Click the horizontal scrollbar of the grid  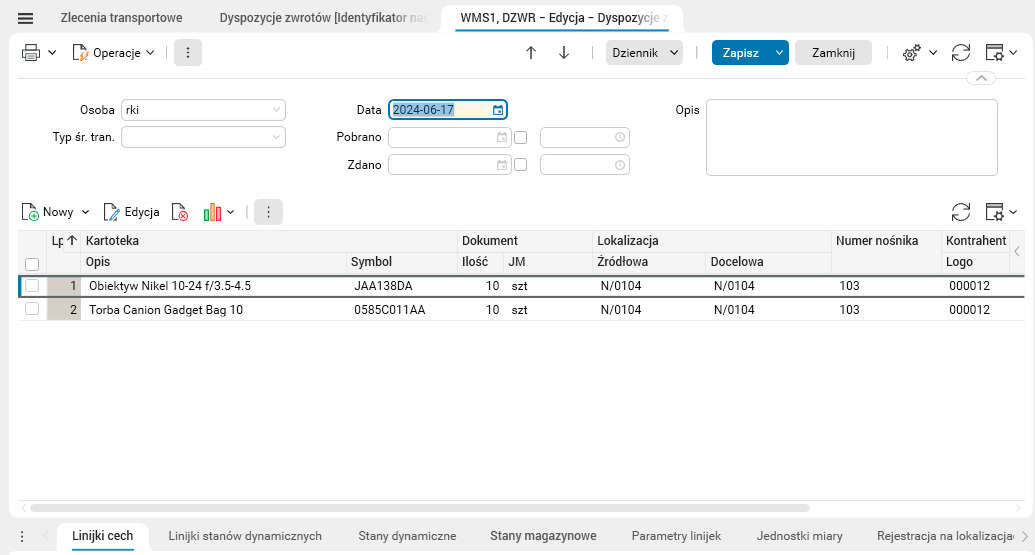pyautogui.click(x=420, y=508)
